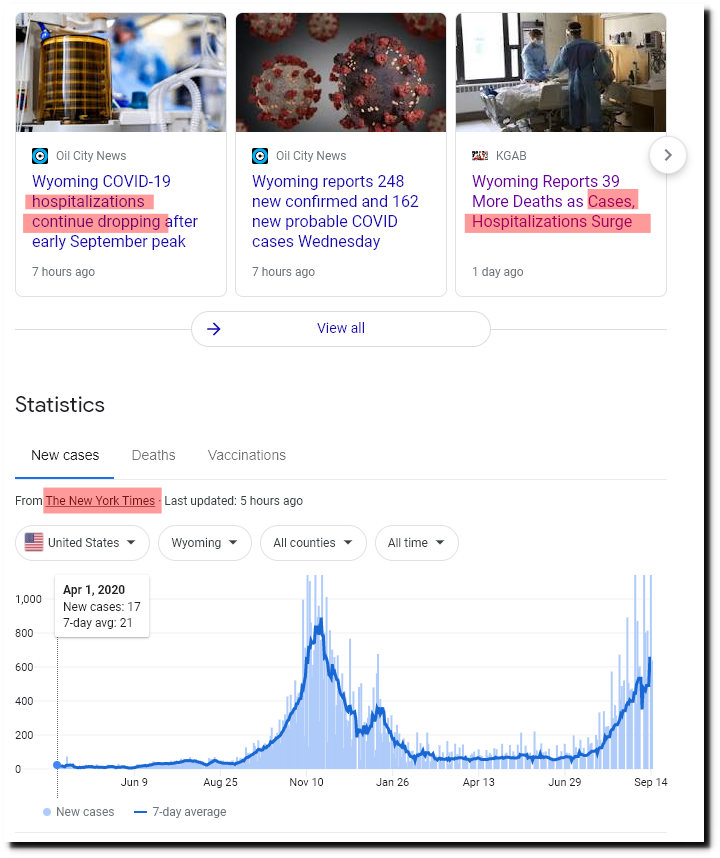The width and height of the screenshot is (720, 858).
Task: Open The New York Times source link
Action: [100, 501]
